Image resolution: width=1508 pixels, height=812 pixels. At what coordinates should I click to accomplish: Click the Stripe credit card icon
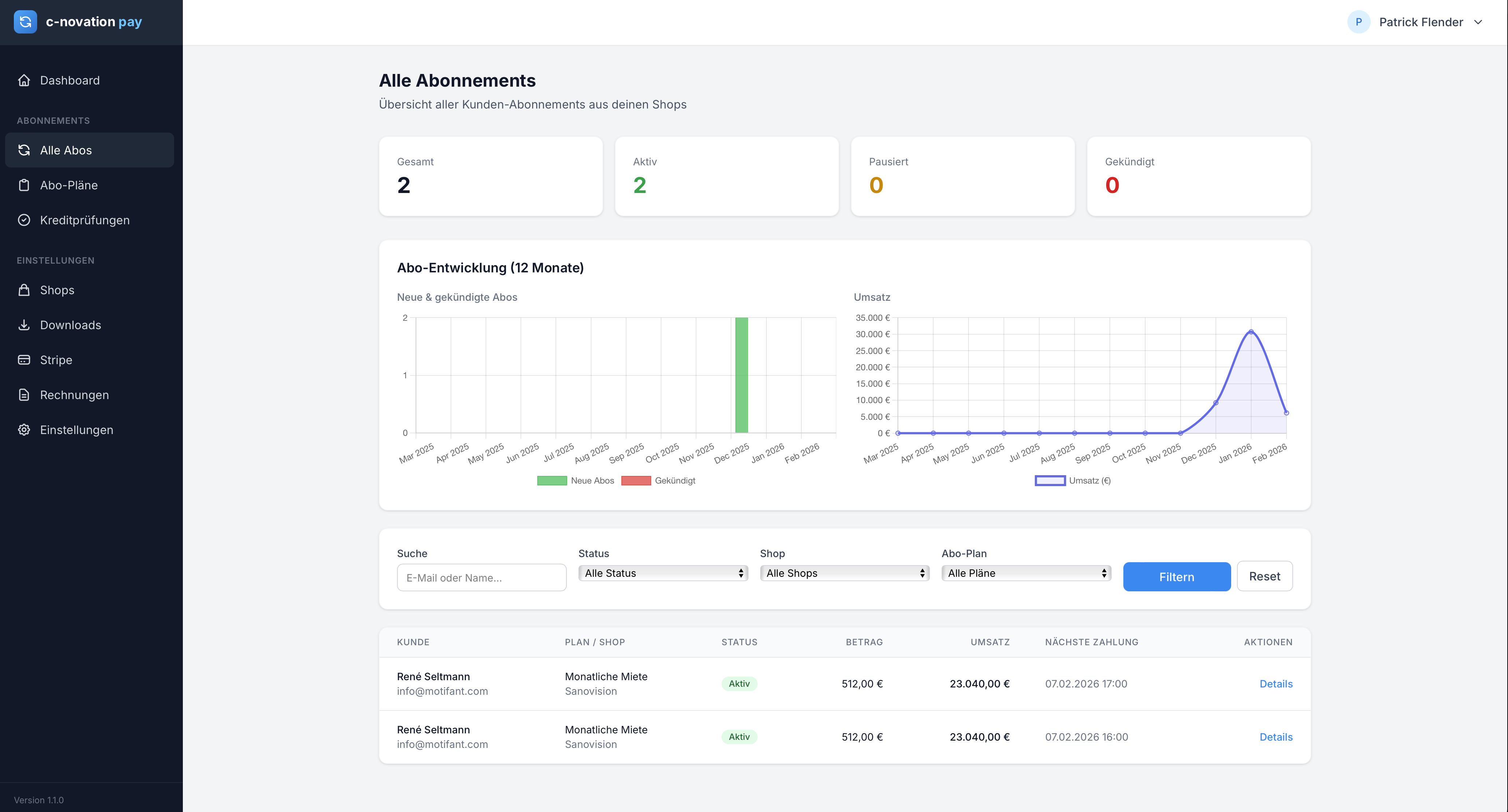24,360
